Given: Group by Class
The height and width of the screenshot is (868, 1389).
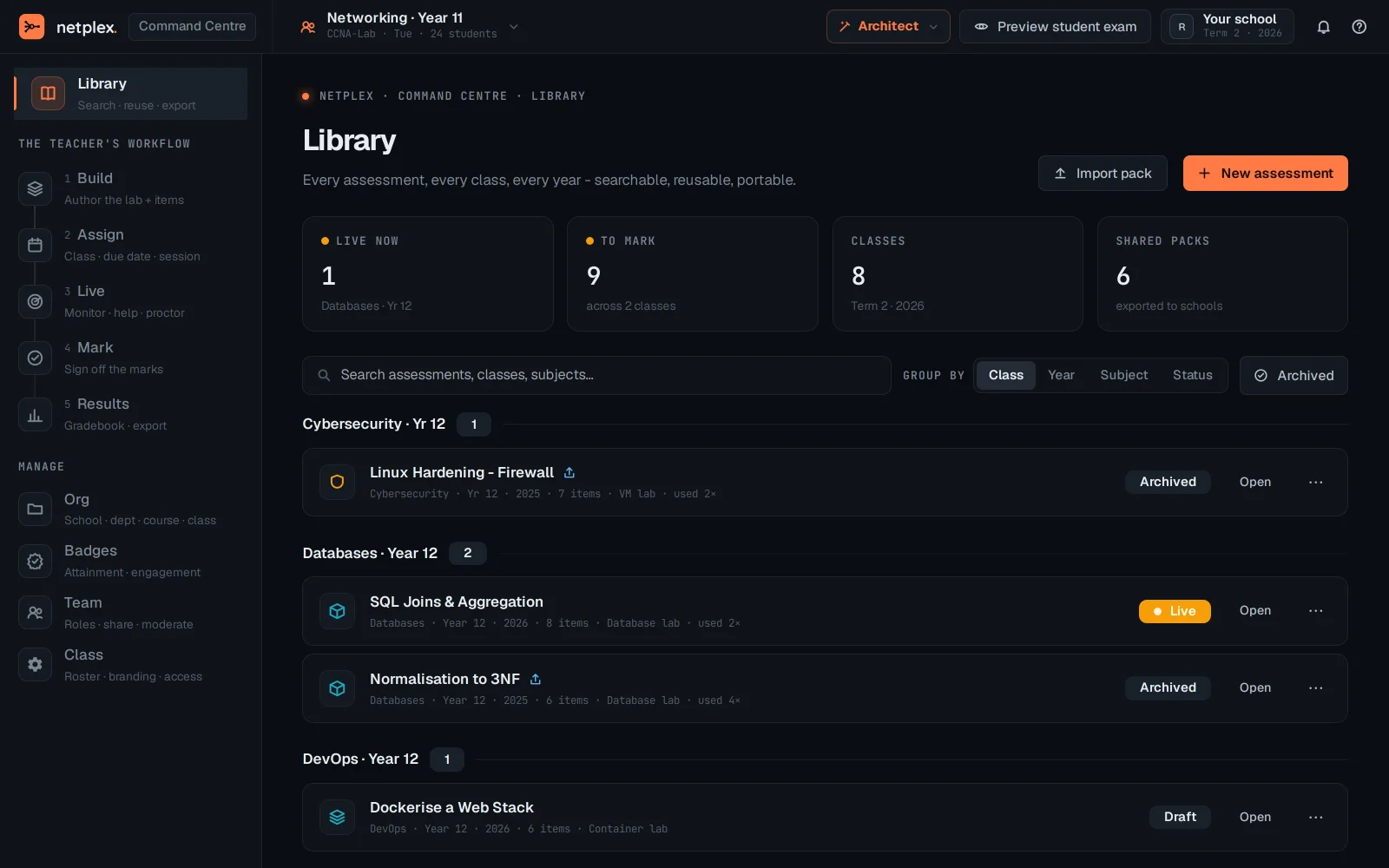Looking at the screenshot, I should pos(1005,375).
